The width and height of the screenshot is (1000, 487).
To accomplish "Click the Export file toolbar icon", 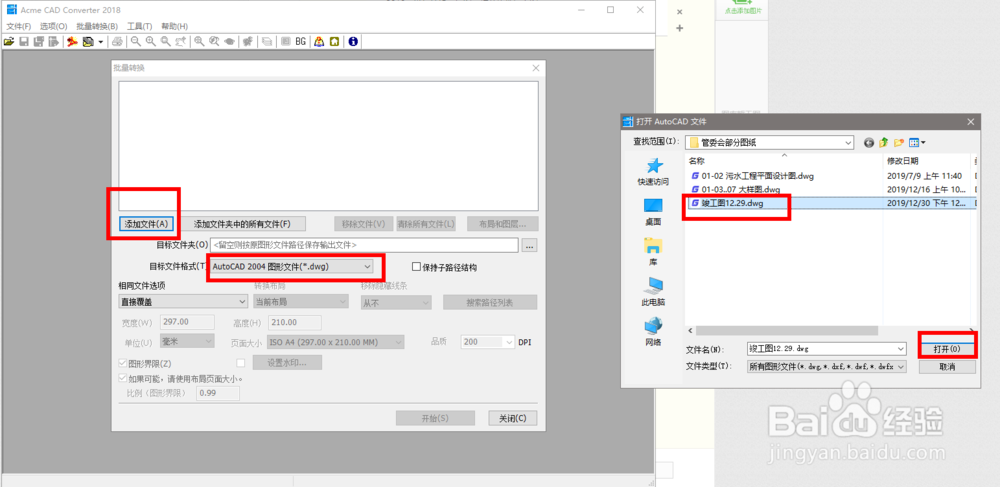I will pyautogui.click(x=54, y=41).
